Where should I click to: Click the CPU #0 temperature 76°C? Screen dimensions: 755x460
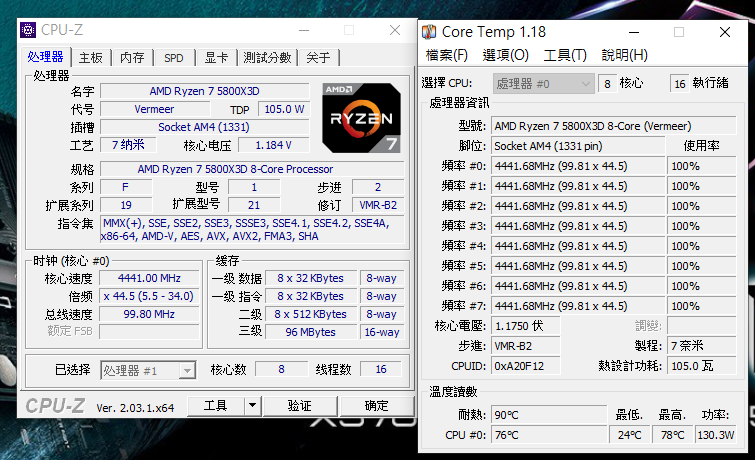click(549, 435)
